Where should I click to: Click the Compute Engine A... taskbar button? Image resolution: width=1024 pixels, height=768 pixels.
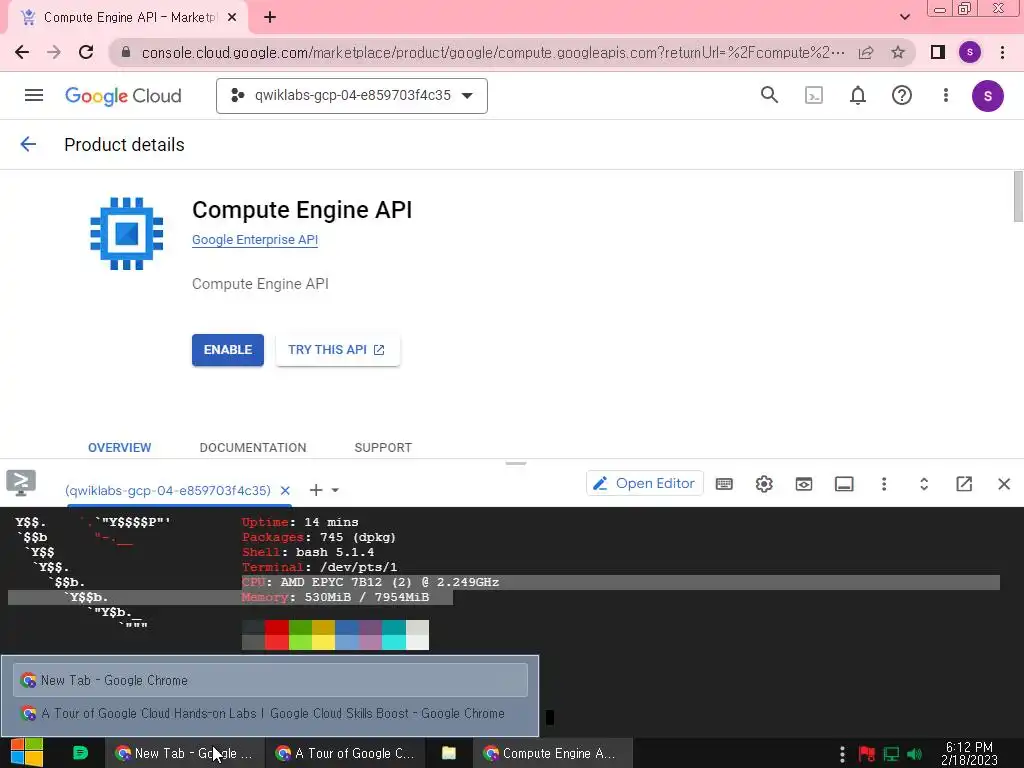click(x=552, y=753)
